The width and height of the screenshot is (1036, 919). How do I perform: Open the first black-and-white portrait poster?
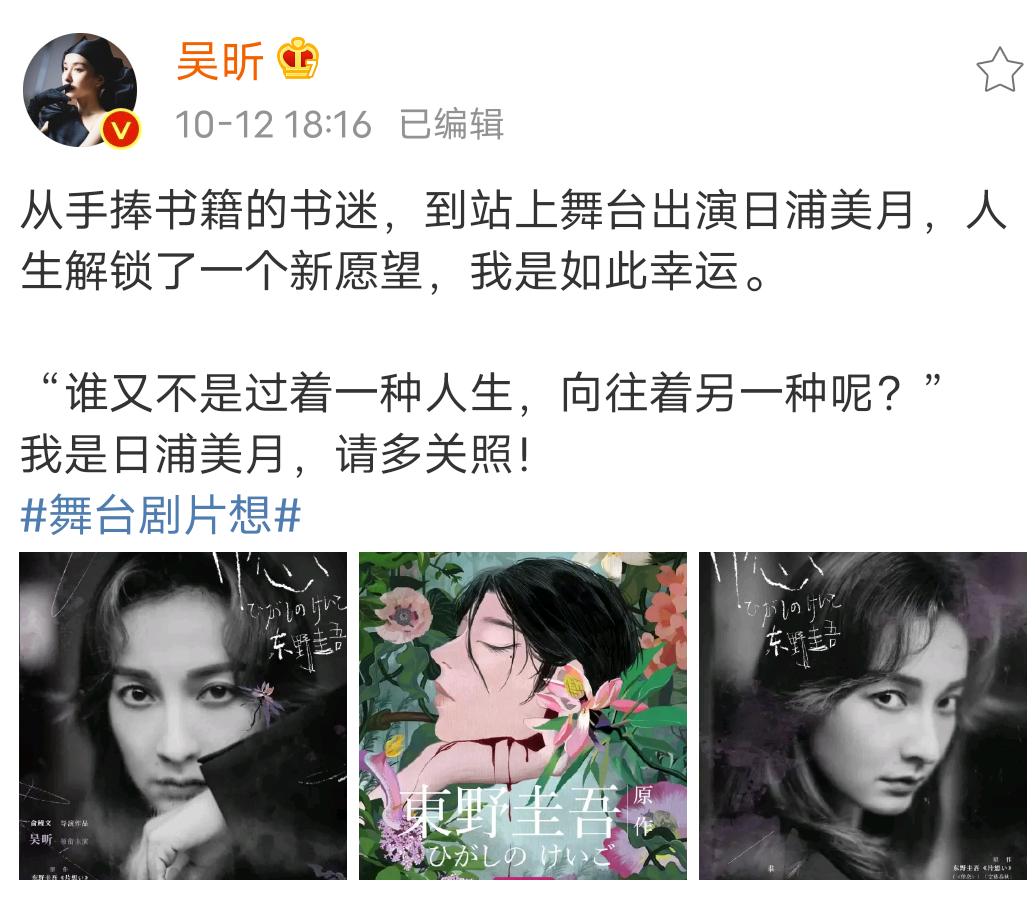[183, 716]
